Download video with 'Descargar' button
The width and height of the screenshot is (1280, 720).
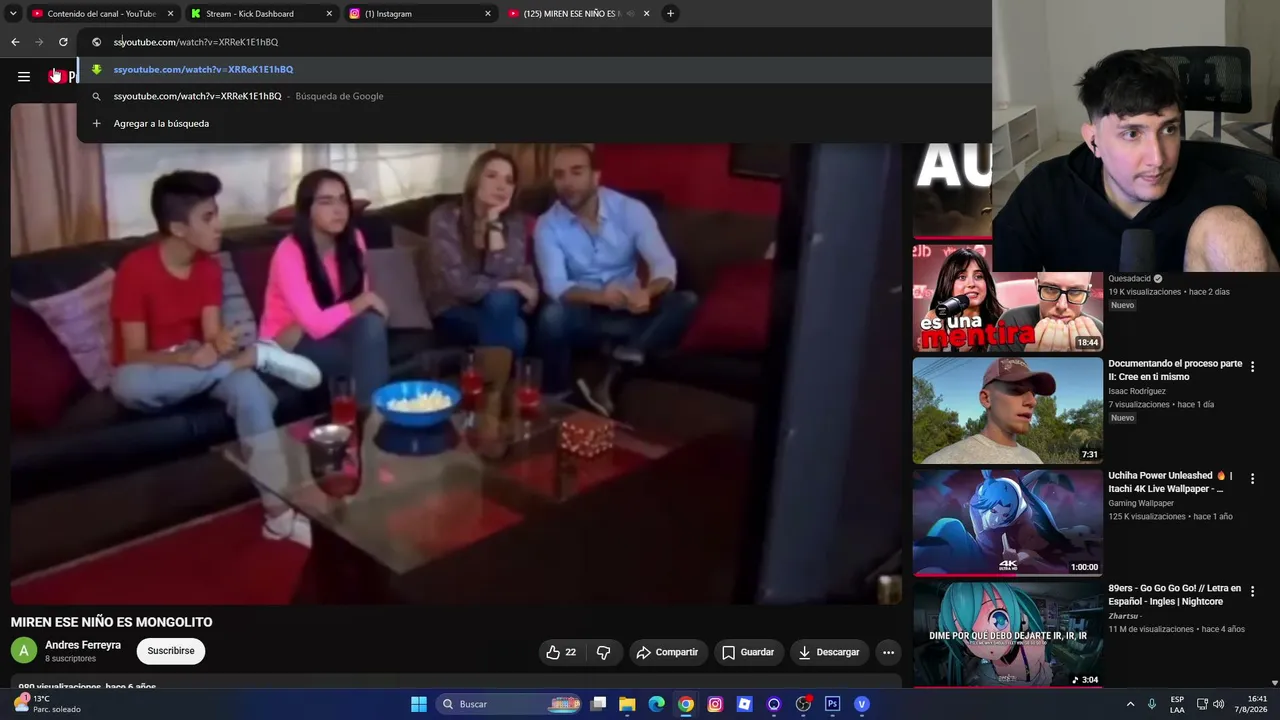(829, 652)
